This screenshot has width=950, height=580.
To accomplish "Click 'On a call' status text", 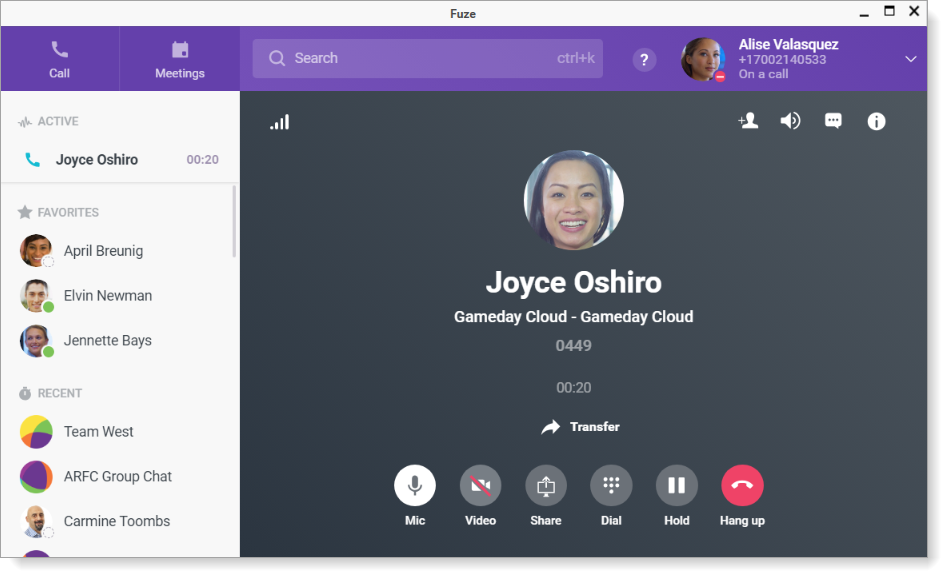I will pos(763,74).
